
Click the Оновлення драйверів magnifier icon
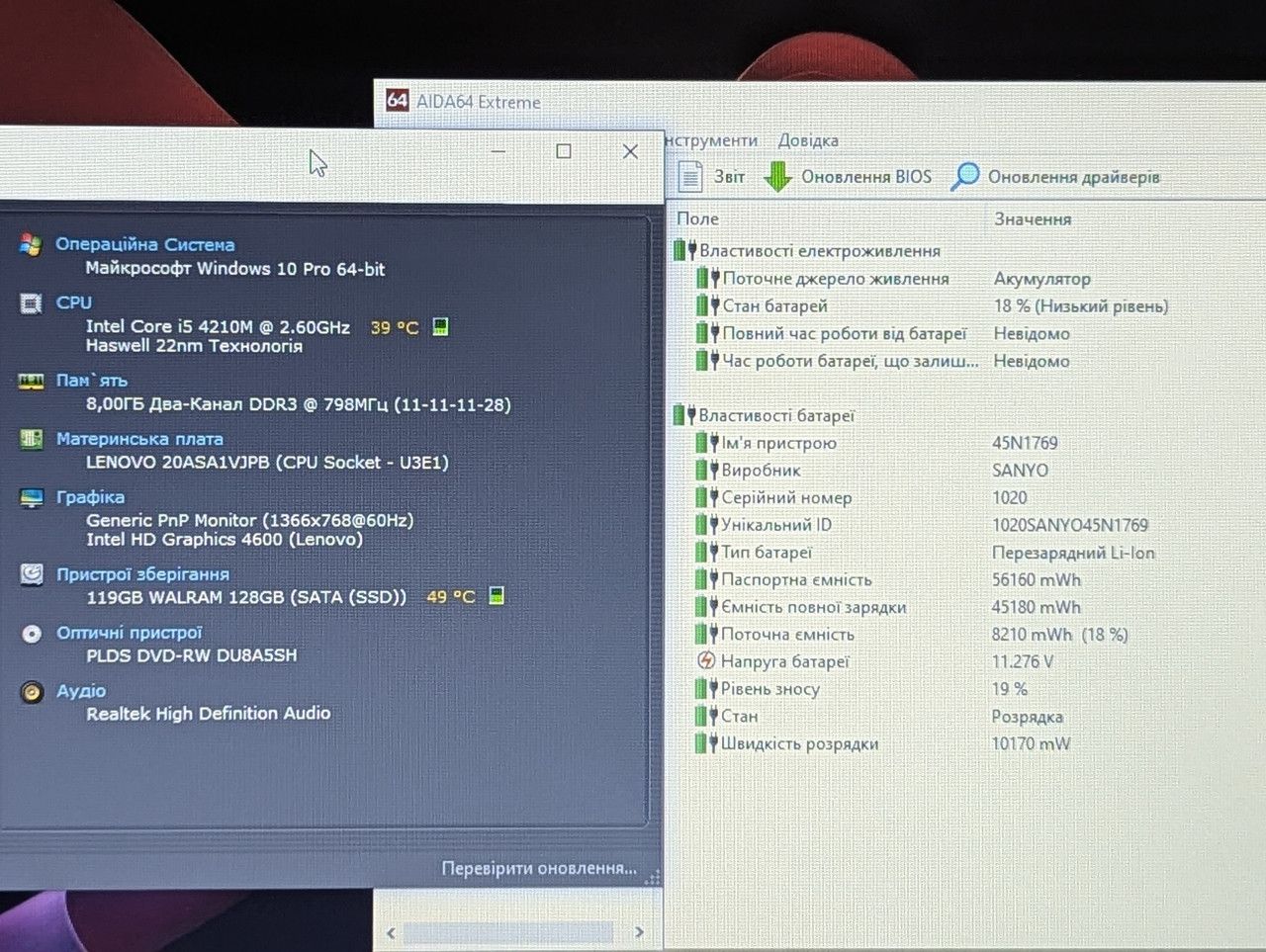964,177
